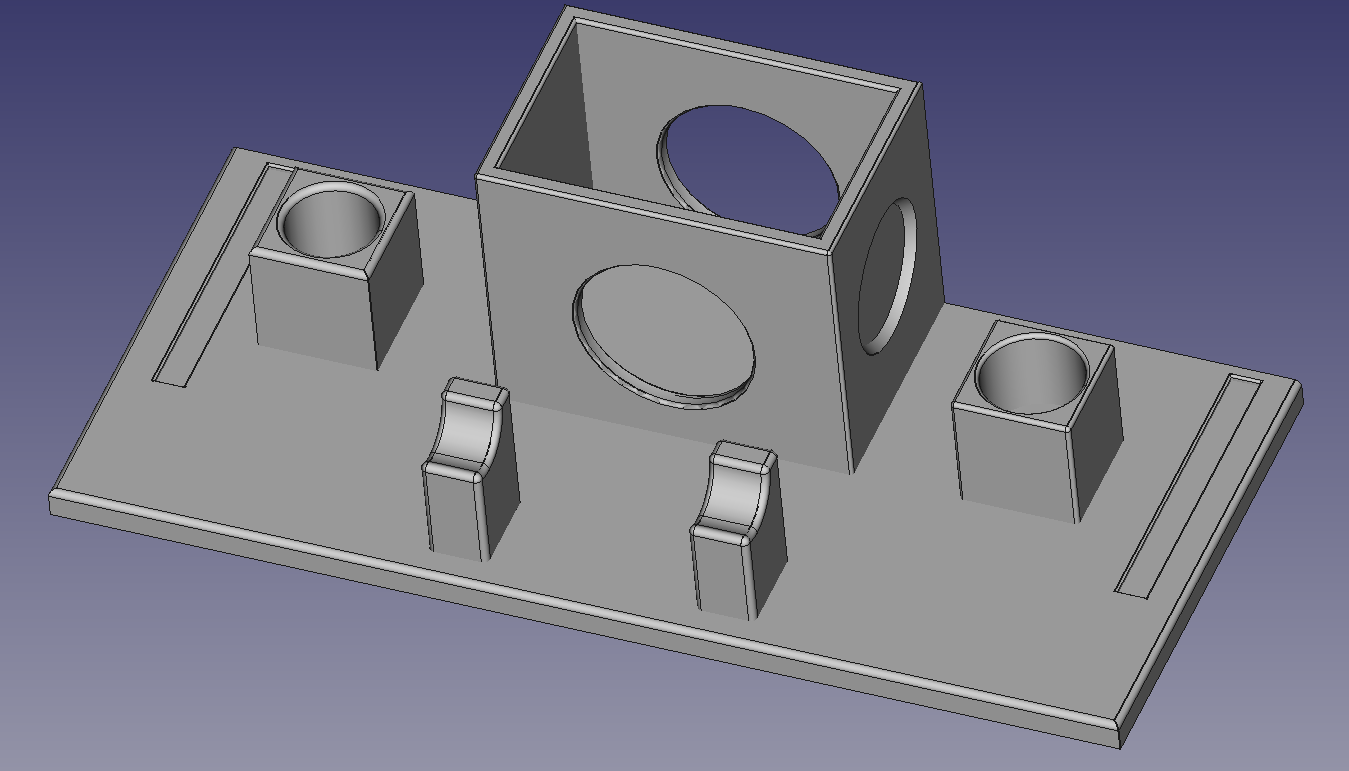Click the cylindrical hole in the left square post
The height and width of the screenshot is (771, 1349).
click(329, 219)
